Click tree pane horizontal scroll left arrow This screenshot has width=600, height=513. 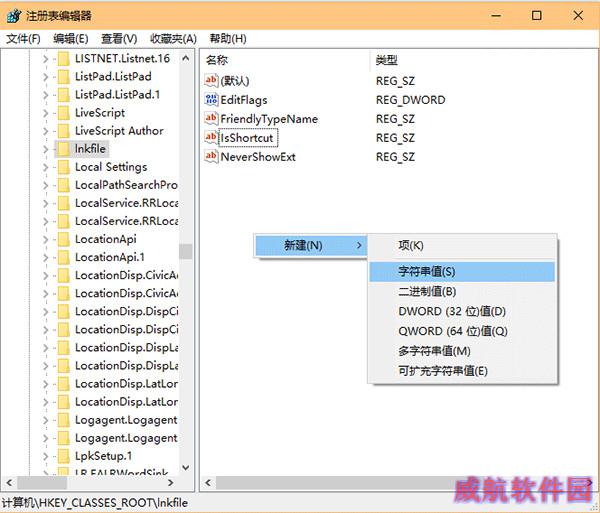coord(9,483)
